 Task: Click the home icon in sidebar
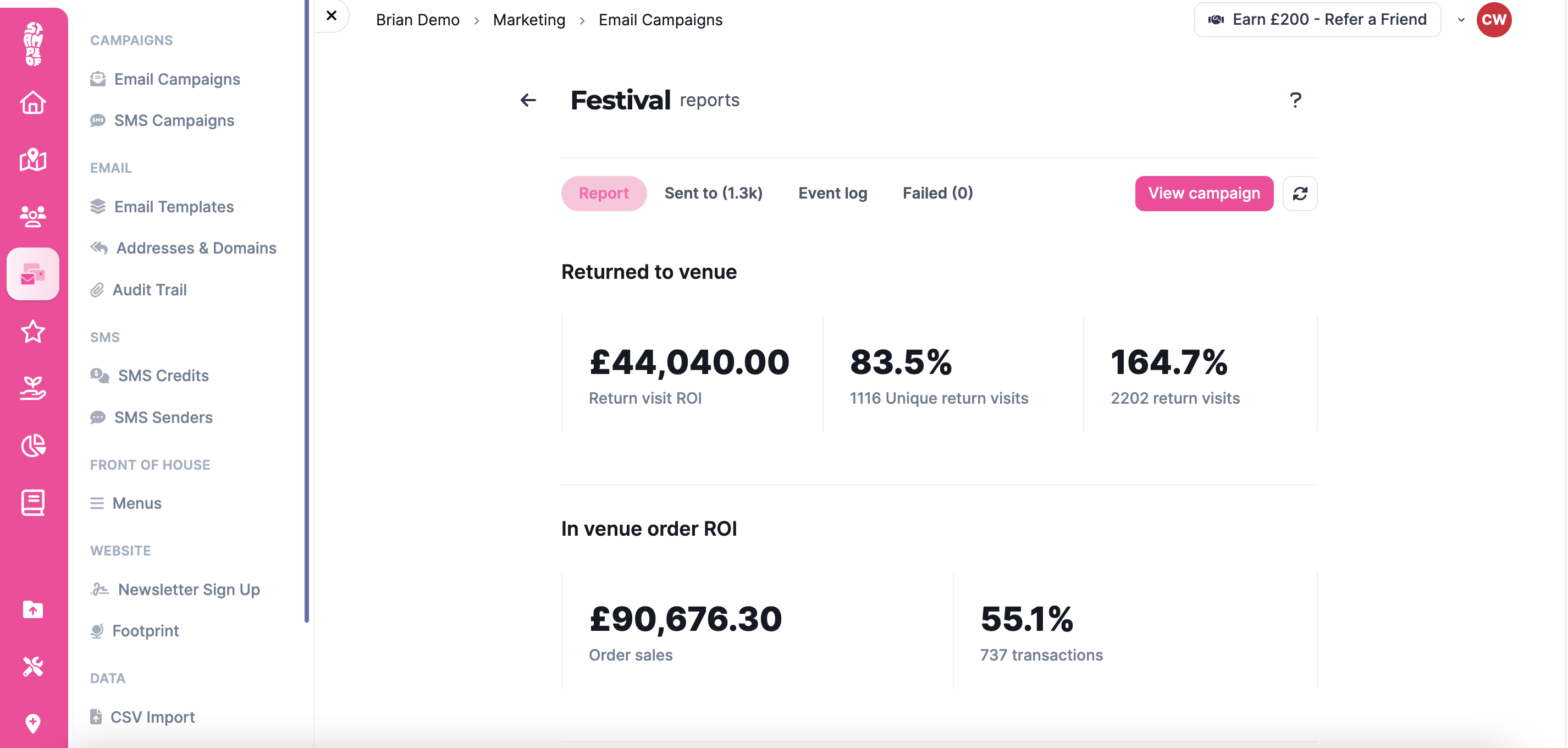point(33,102)
